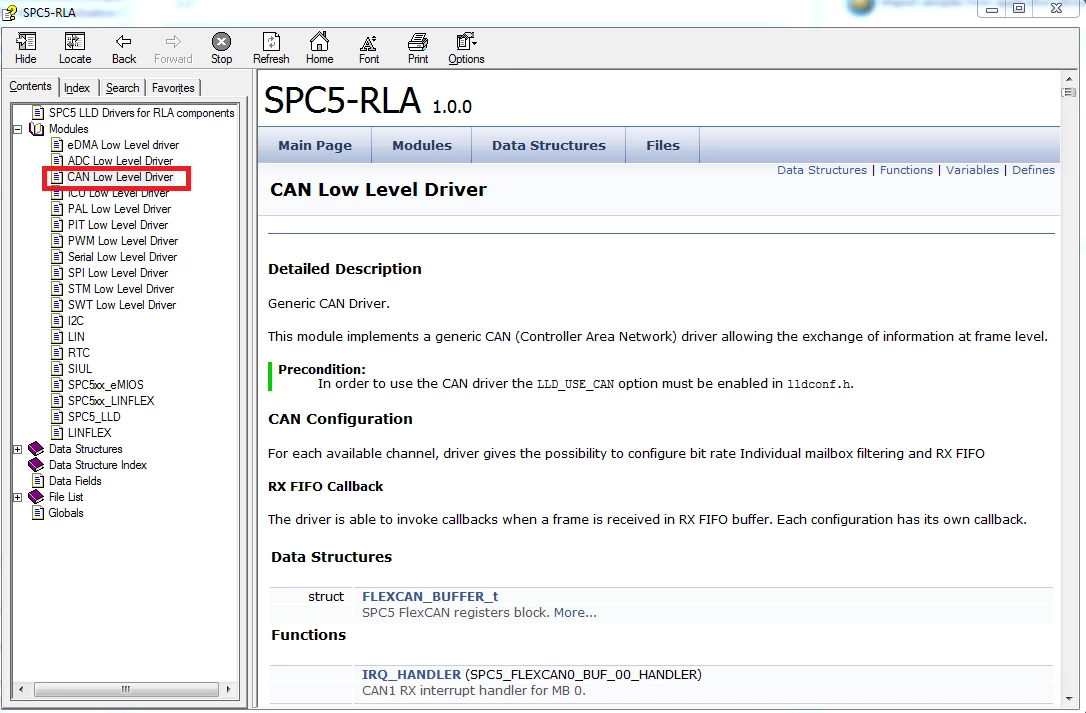Image resolution: width=1086 pixels, height=713 pixels.
Task: Click the Data Structures book icon
Action: pos(36,449)
